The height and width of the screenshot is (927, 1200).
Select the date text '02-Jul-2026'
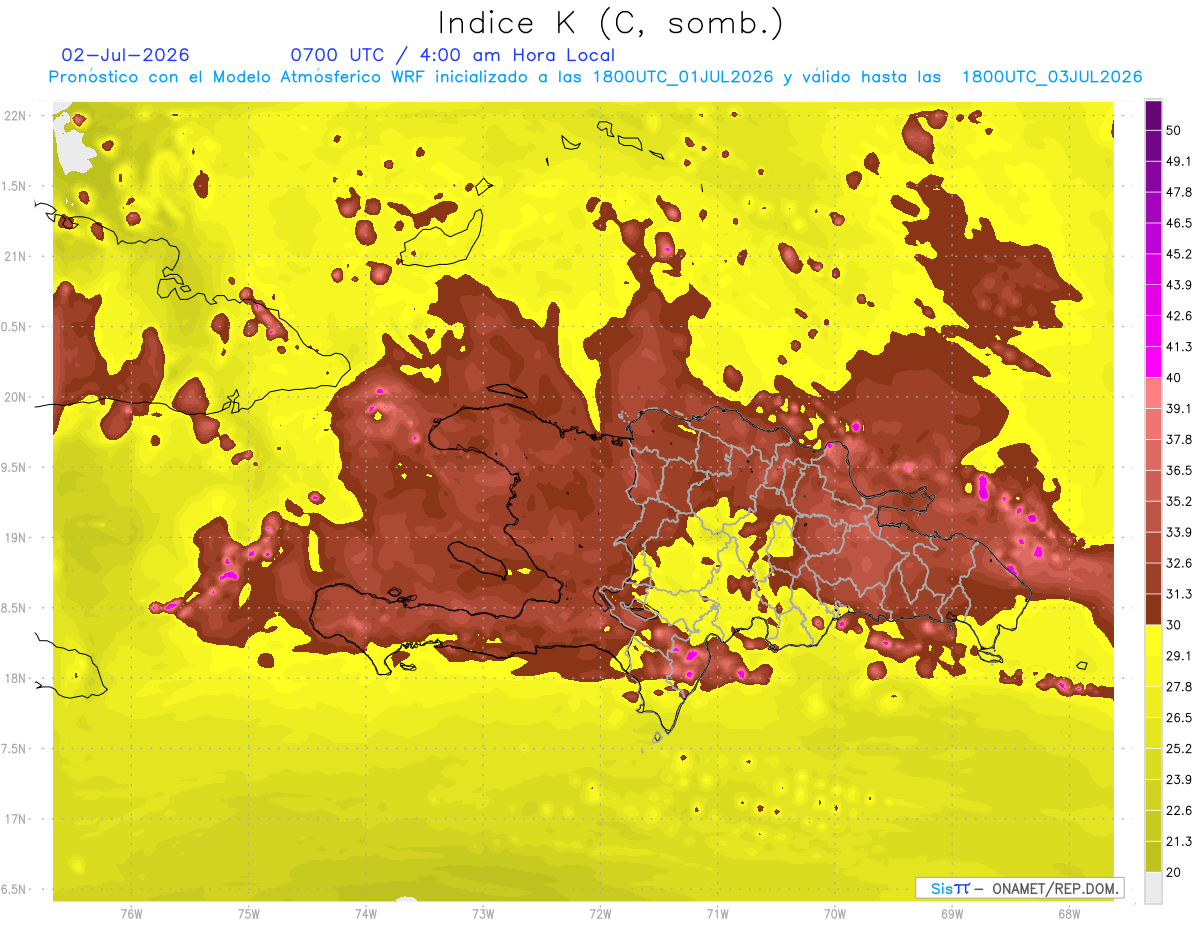pos(126,55)
